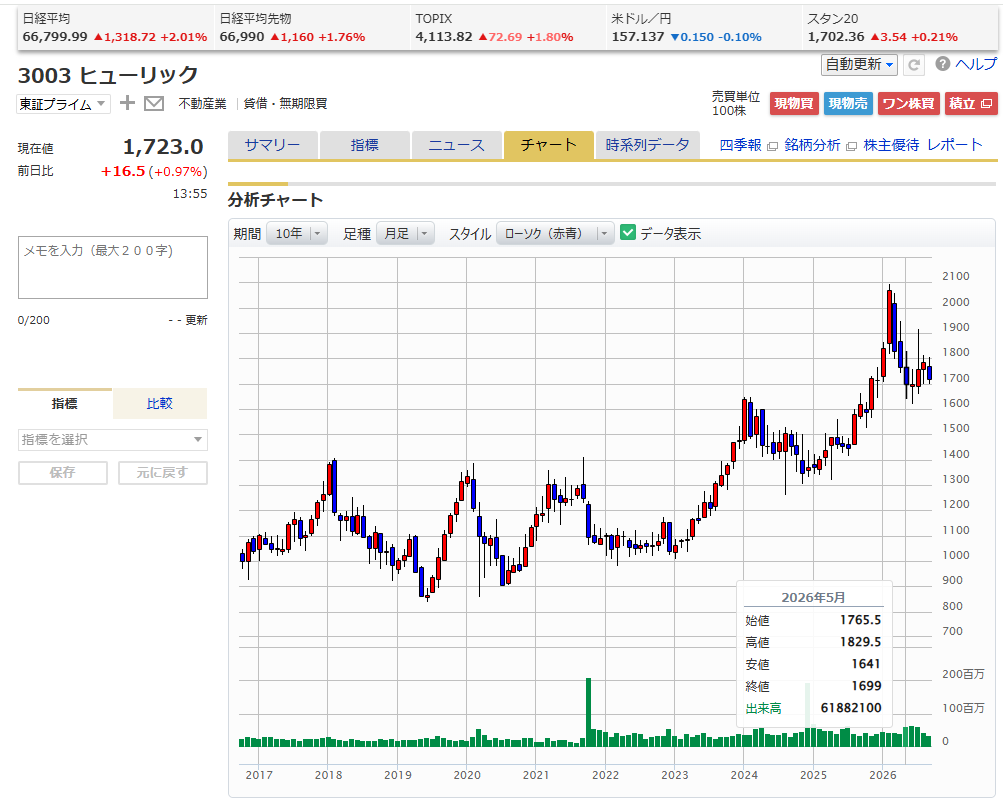Click the 出来高 61882100 tooltip value
Viewport: 1003px width, 810px height.
(x=851, y=708)
